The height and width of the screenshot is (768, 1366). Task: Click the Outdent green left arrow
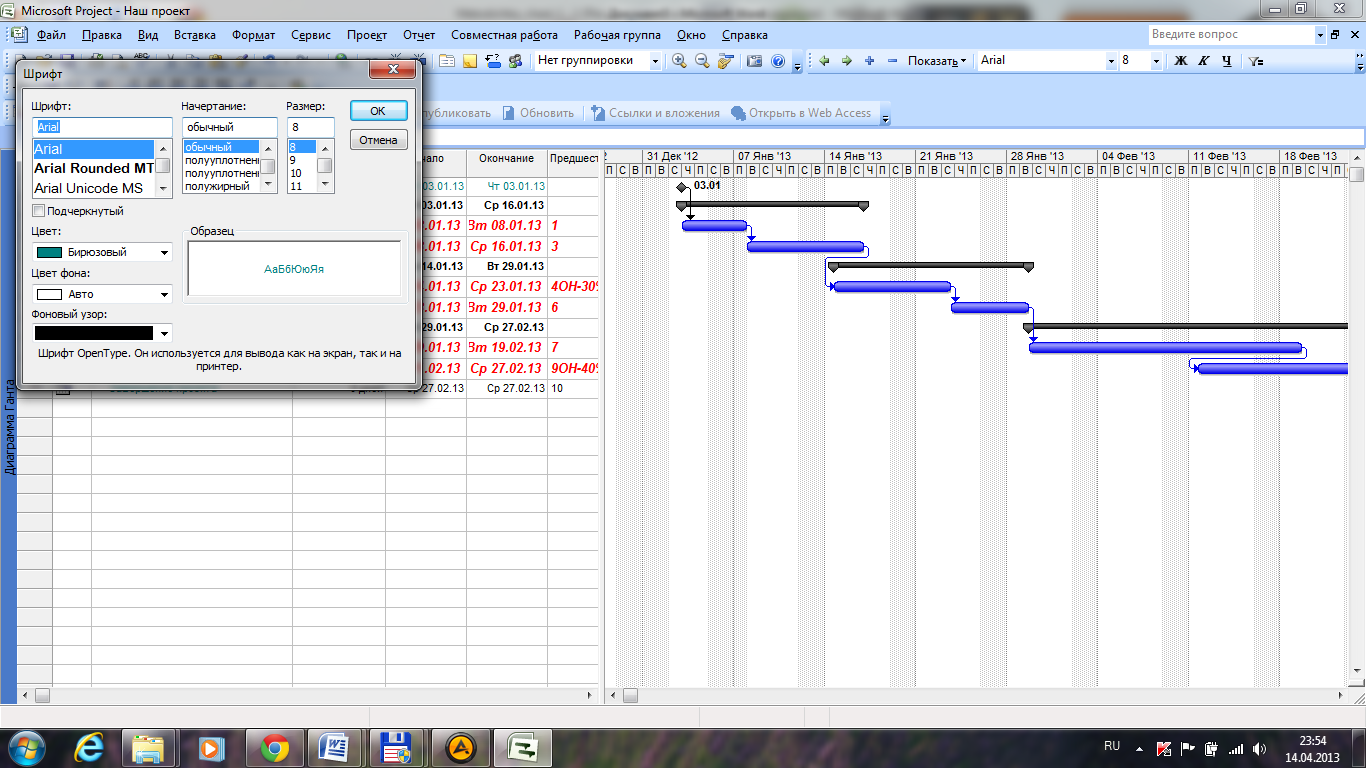pyautogui.click(x=824, y=61)
